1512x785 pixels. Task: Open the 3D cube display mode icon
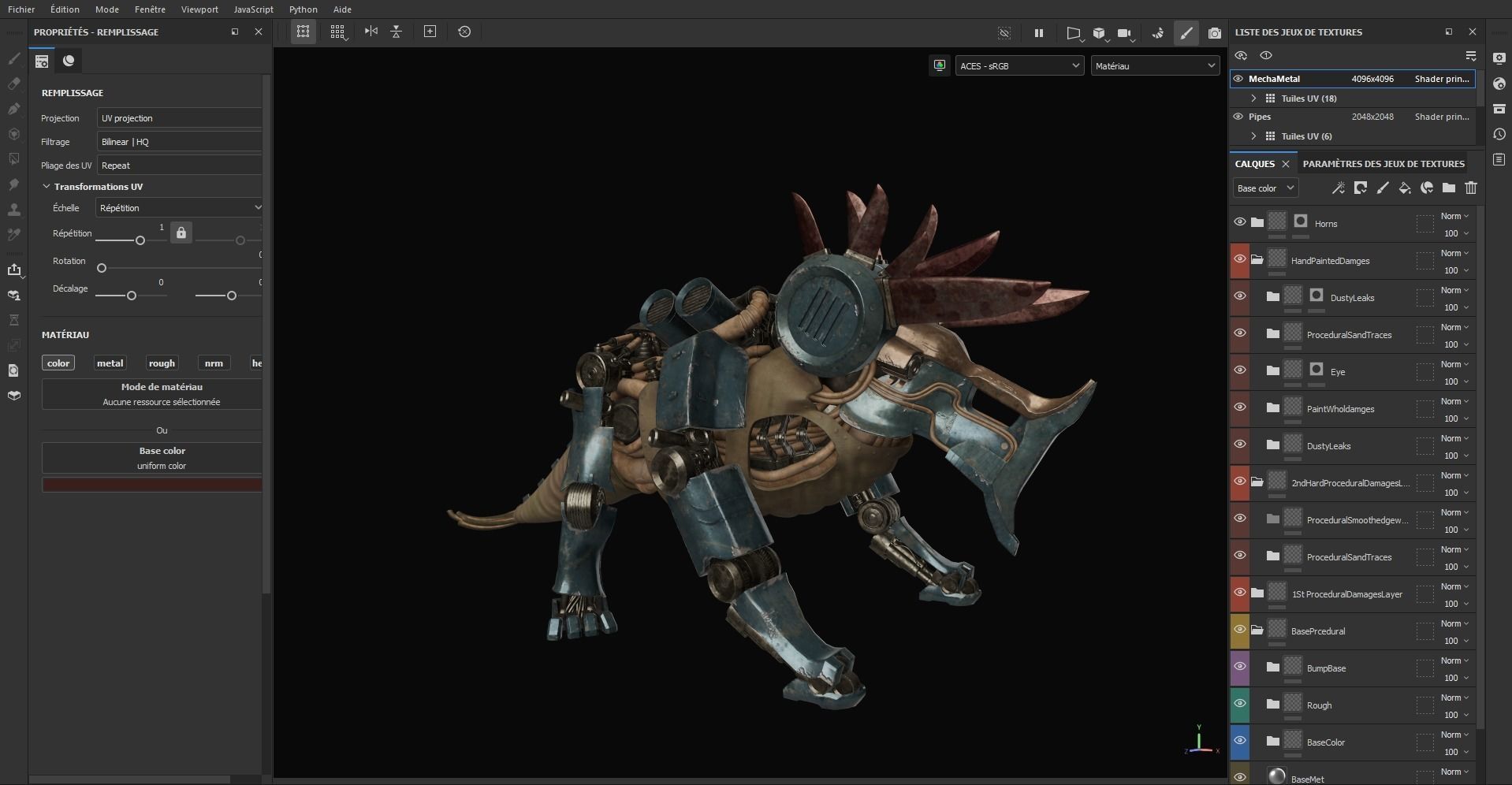pos(1099,33)
